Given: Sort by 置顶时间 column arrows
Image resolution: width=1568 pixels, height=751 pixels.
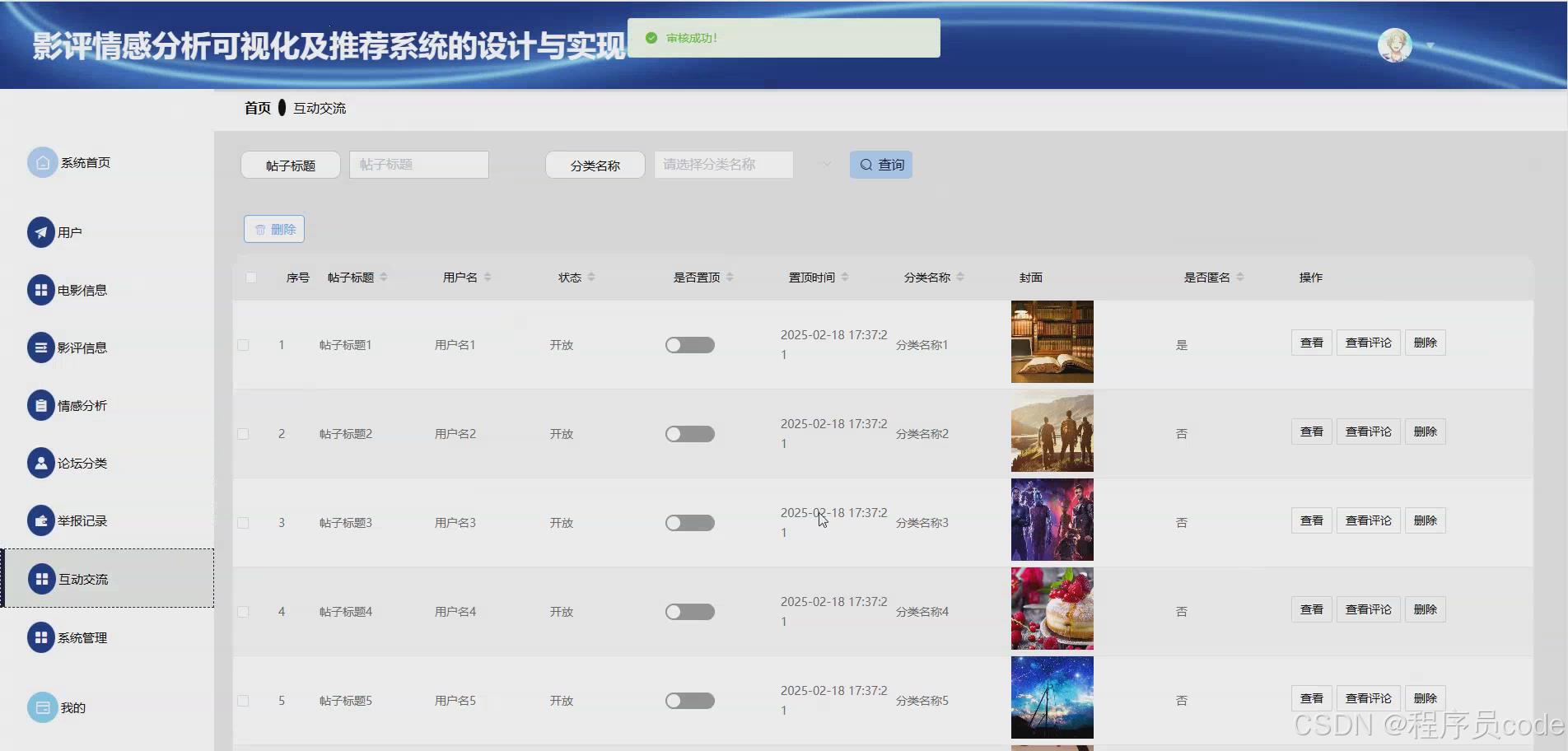Looking at the screenshot, I should pos(845,278).
